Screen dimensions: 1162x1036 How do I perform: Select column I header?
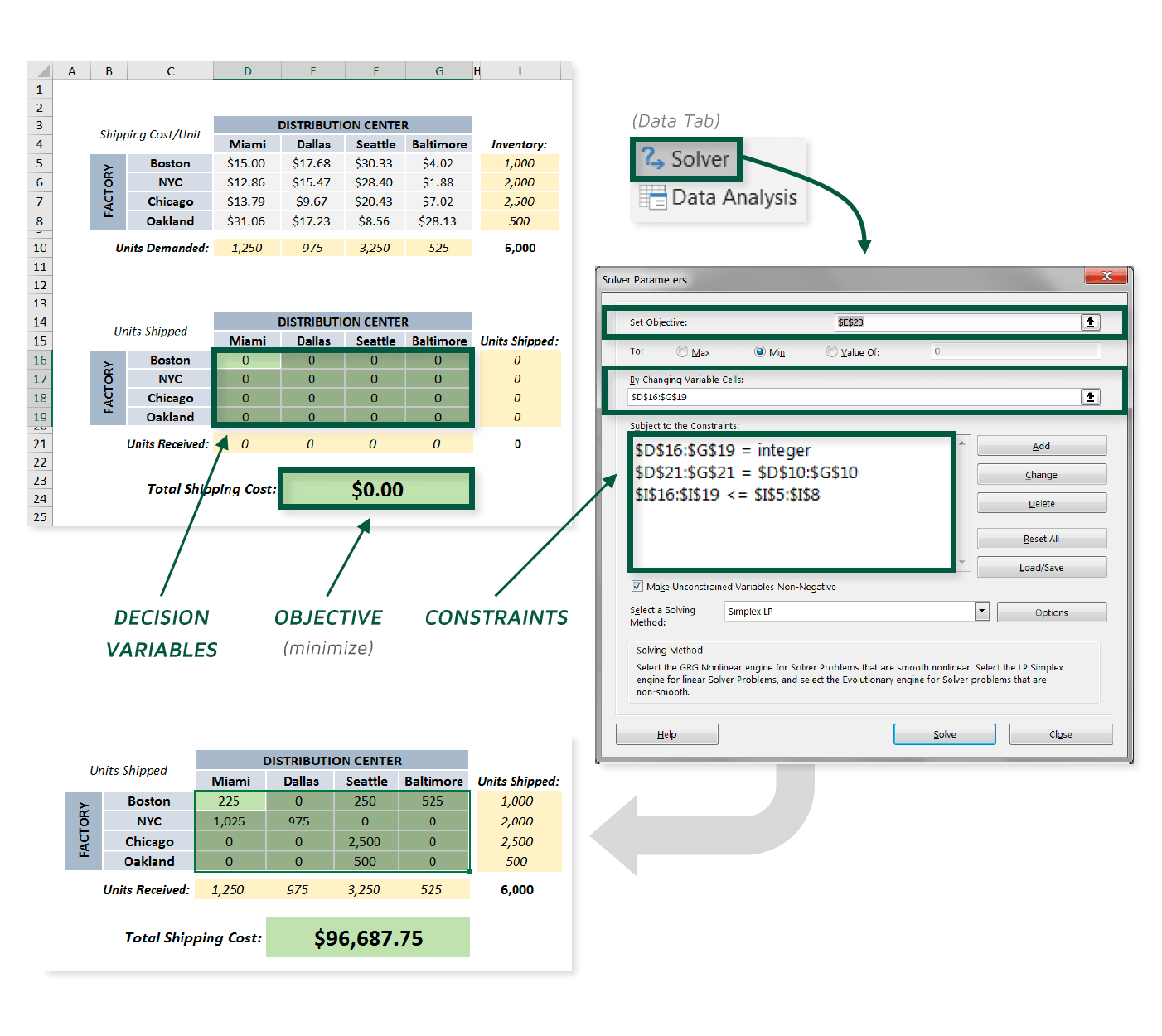tap(520, 71)
